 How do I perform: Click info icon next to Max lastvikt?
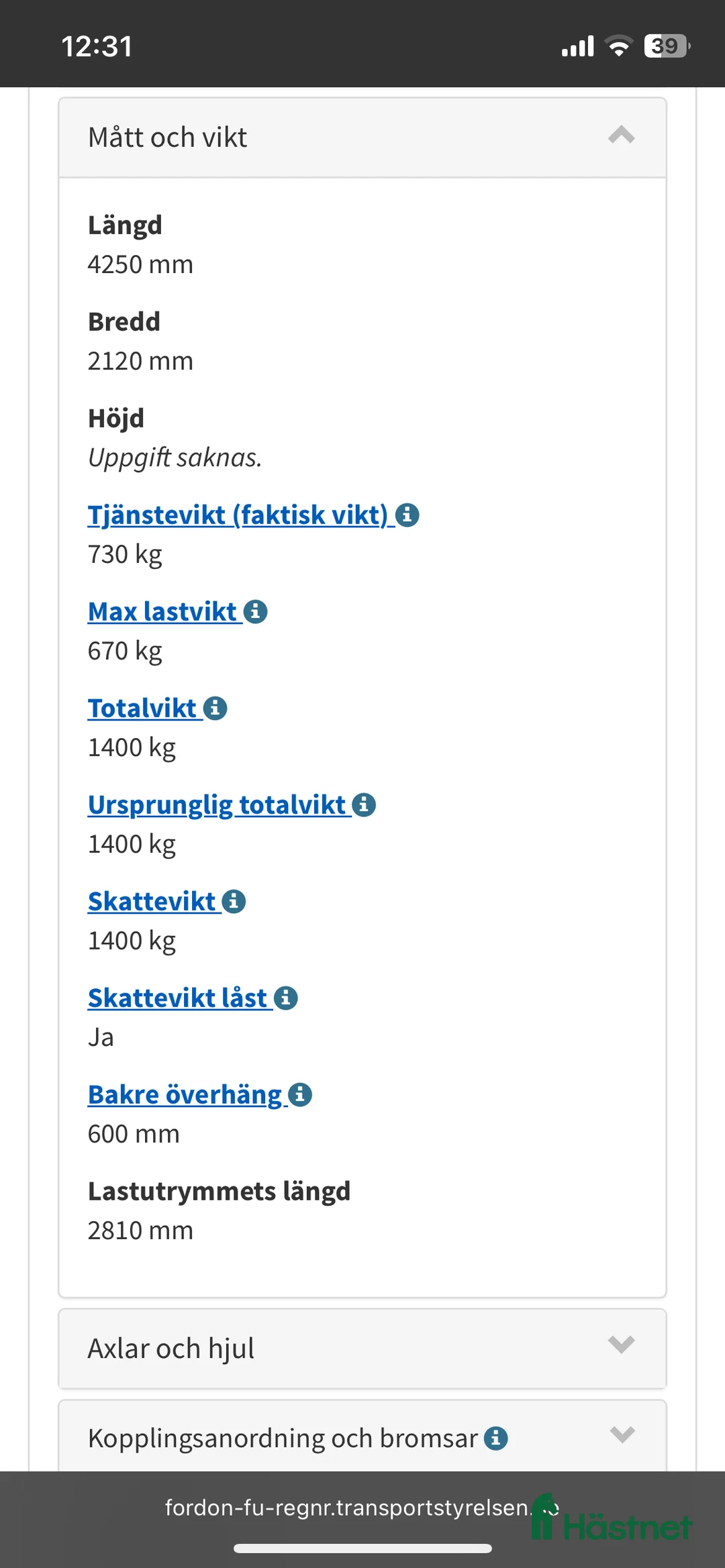pyautogui.click(x=256, y=612)
